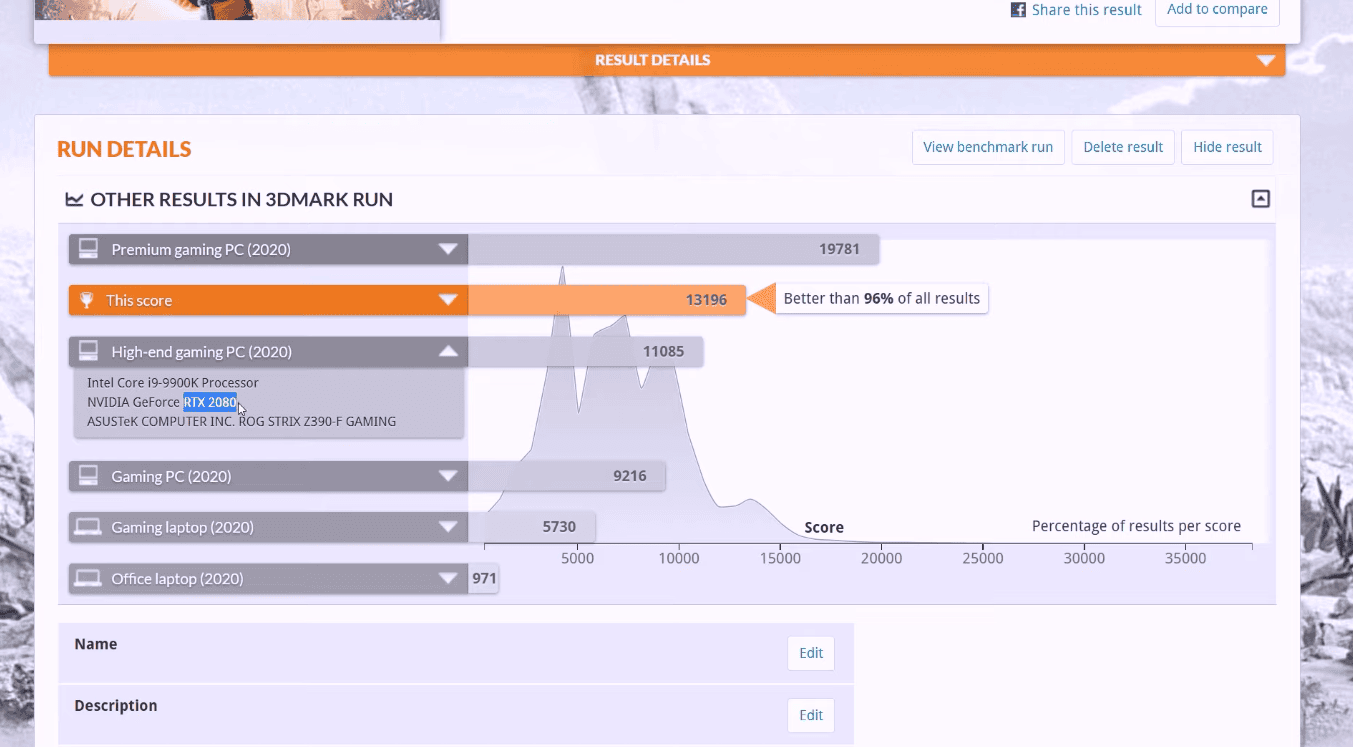1353x747 pixels.
Task: Click the Hide result button
Action: [x=1227, y=147]
